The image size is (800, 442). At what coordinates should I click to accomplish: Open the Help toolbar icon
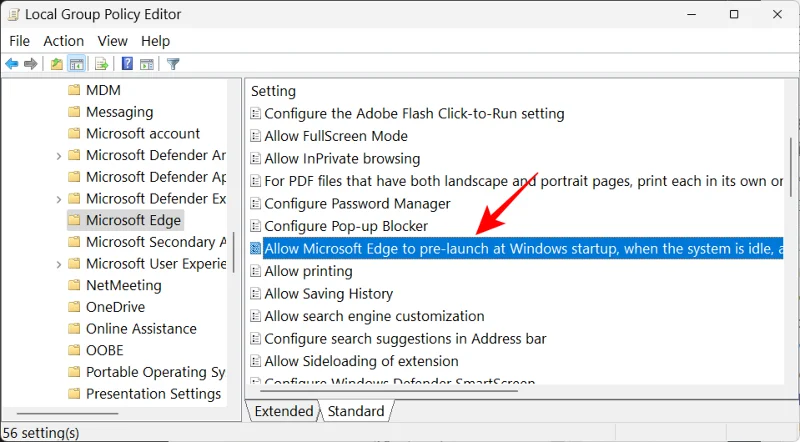(x=127, y=64)
